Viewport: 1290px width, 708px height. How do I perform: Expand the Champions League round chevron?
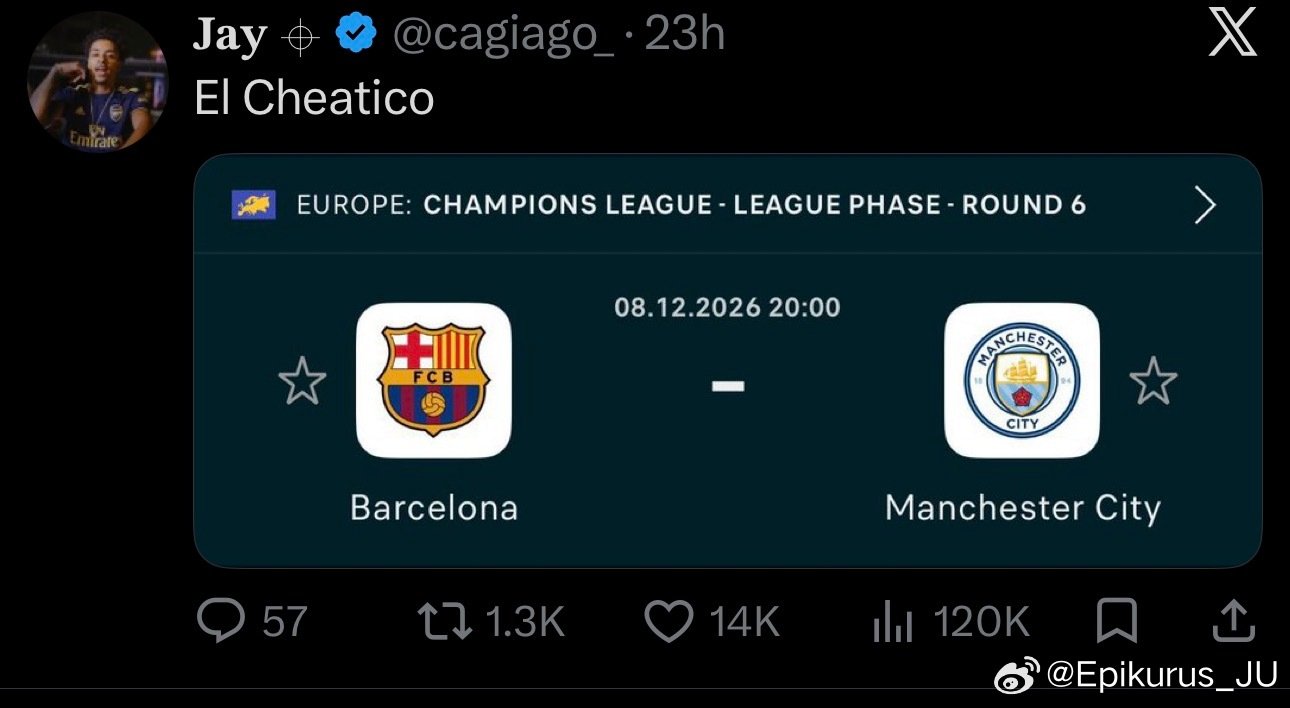click(x=1206, y=205)
